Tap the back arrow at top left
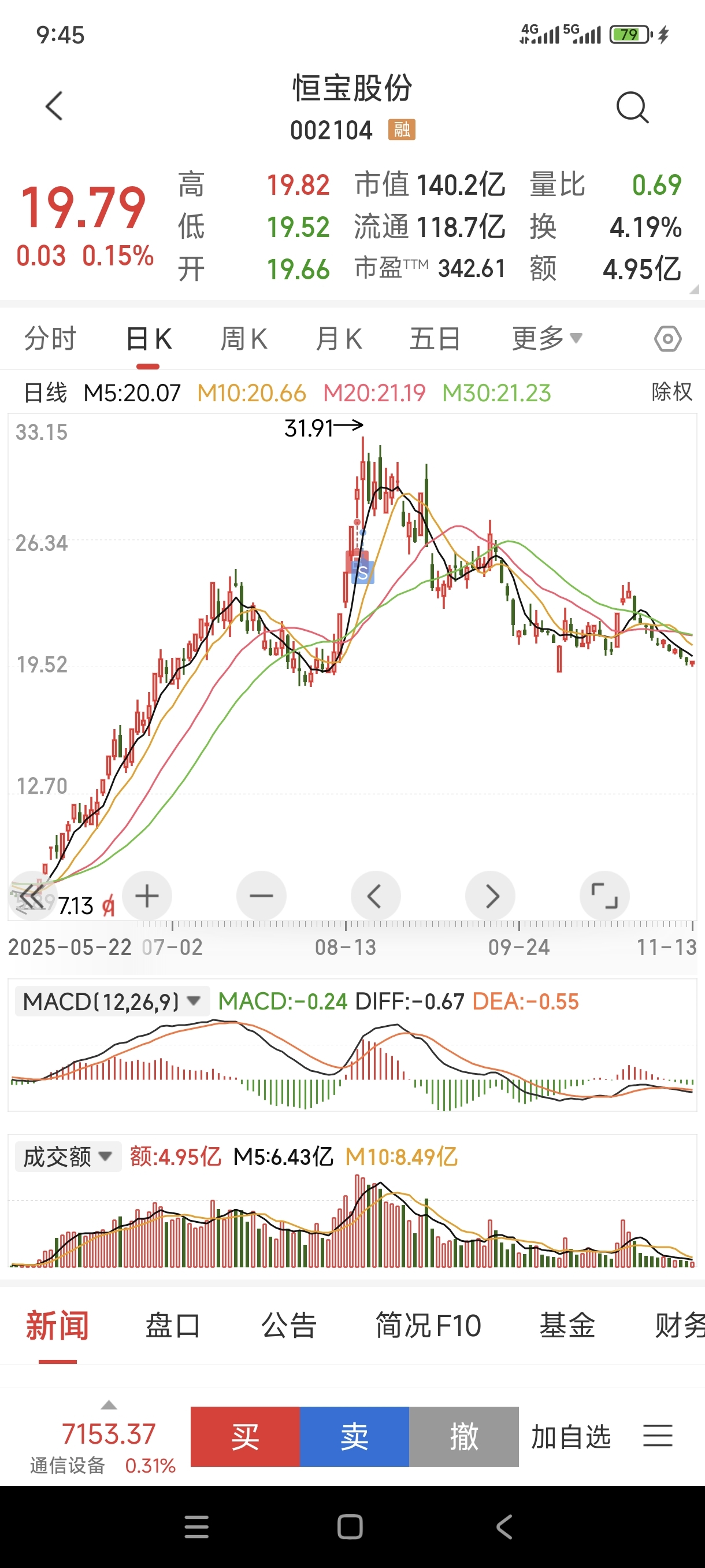The height and width of the screenshot is (1568, 705). click(54, 106)
